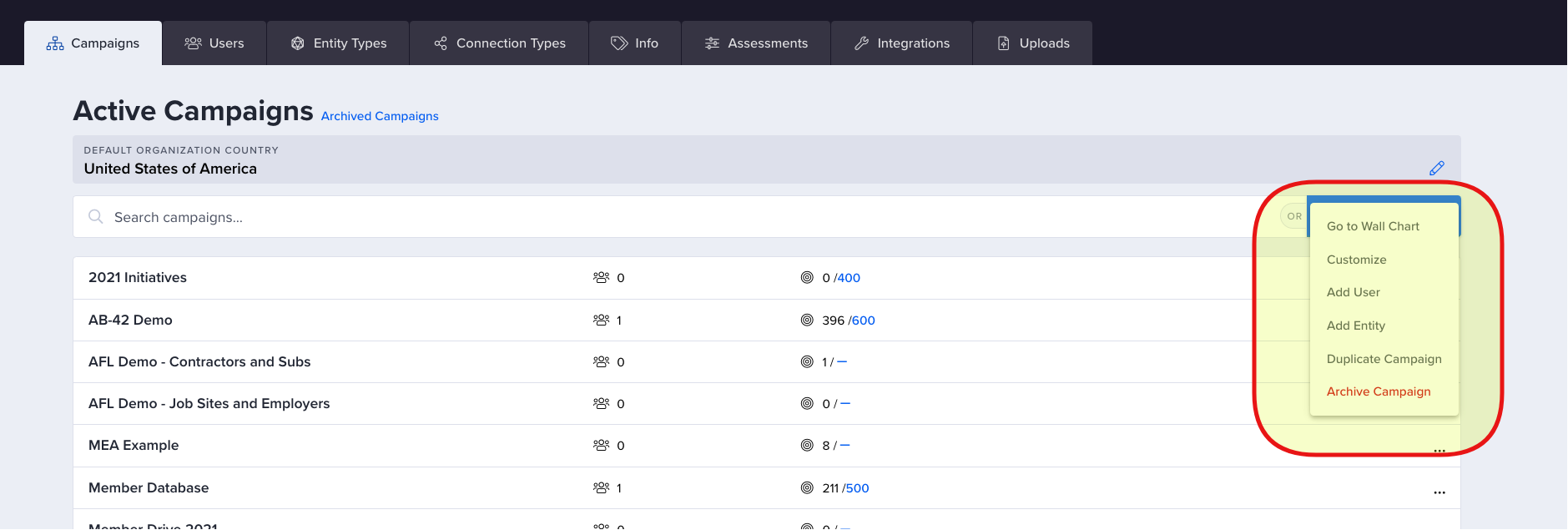The width and height of the screenshot is (1568, 530).
Task: Click users icon in Member Database row
Action: [601, 487]
